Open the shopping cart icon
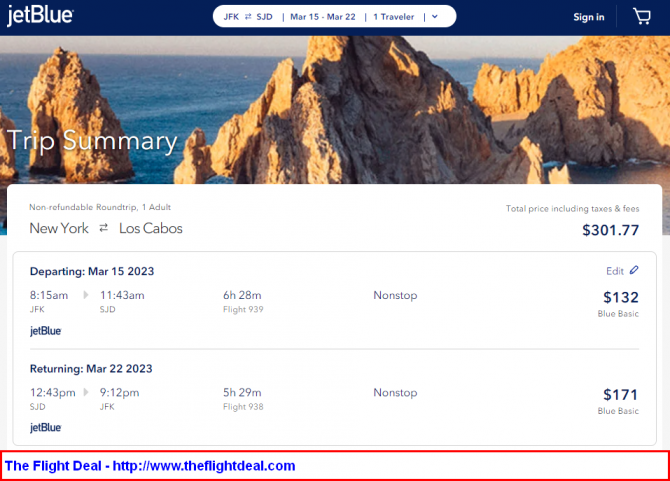670x481 pixels. point(641,17)
